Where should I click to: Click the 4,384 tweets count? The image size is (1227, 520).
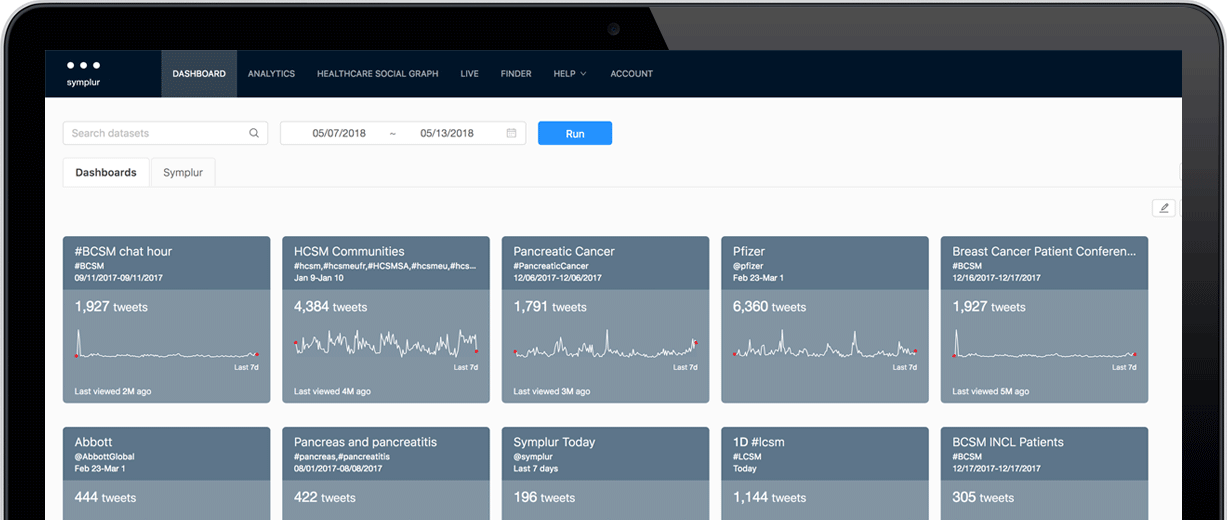click(x=330, y=307)
